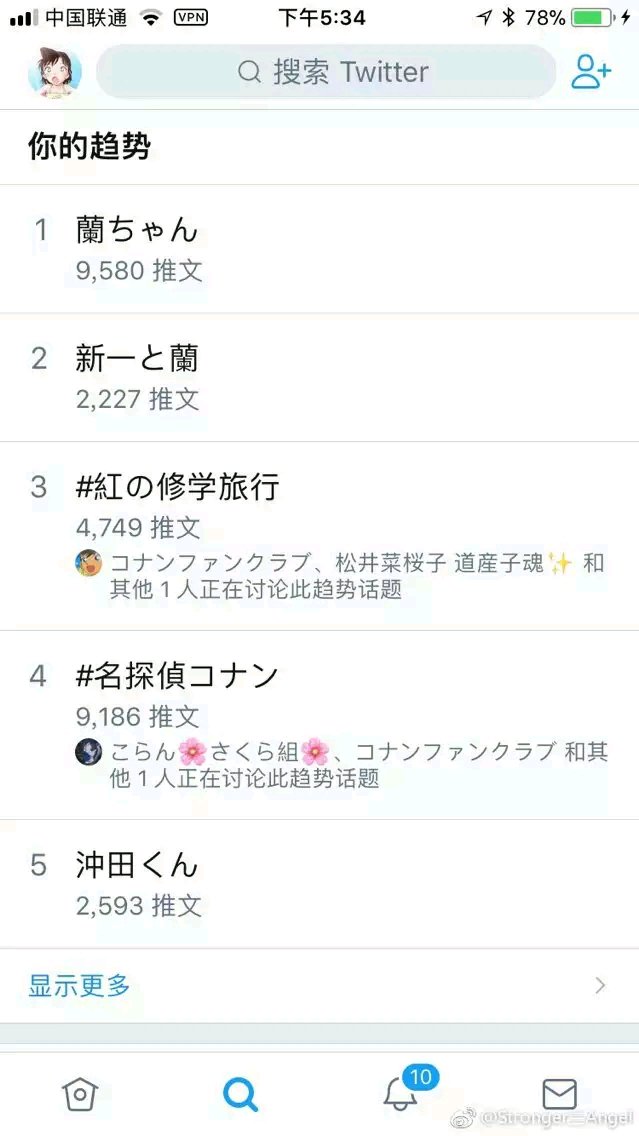Screen dimensions: 639x1136
Task: Tap the add contacts person-plus icon
Action: tap(590, 72)
